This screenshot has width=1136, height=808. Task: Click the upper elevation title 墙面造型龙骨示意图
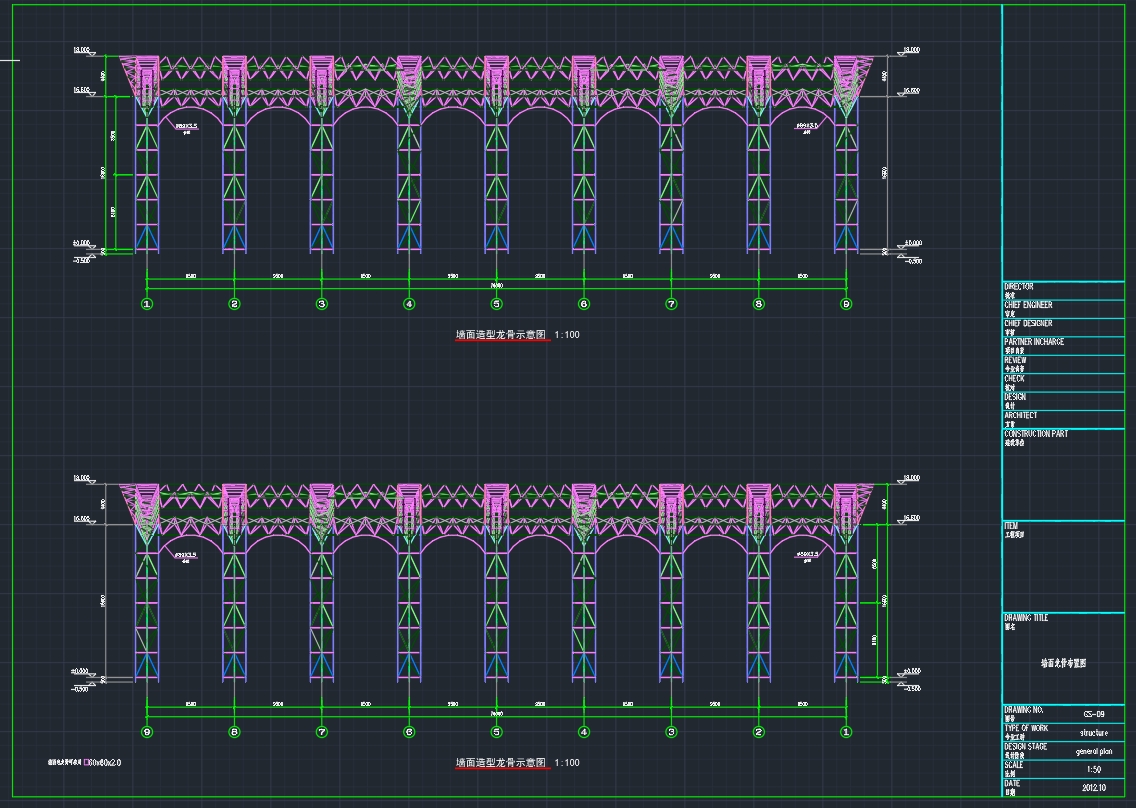pyautogui.click(x=501, y=335)
